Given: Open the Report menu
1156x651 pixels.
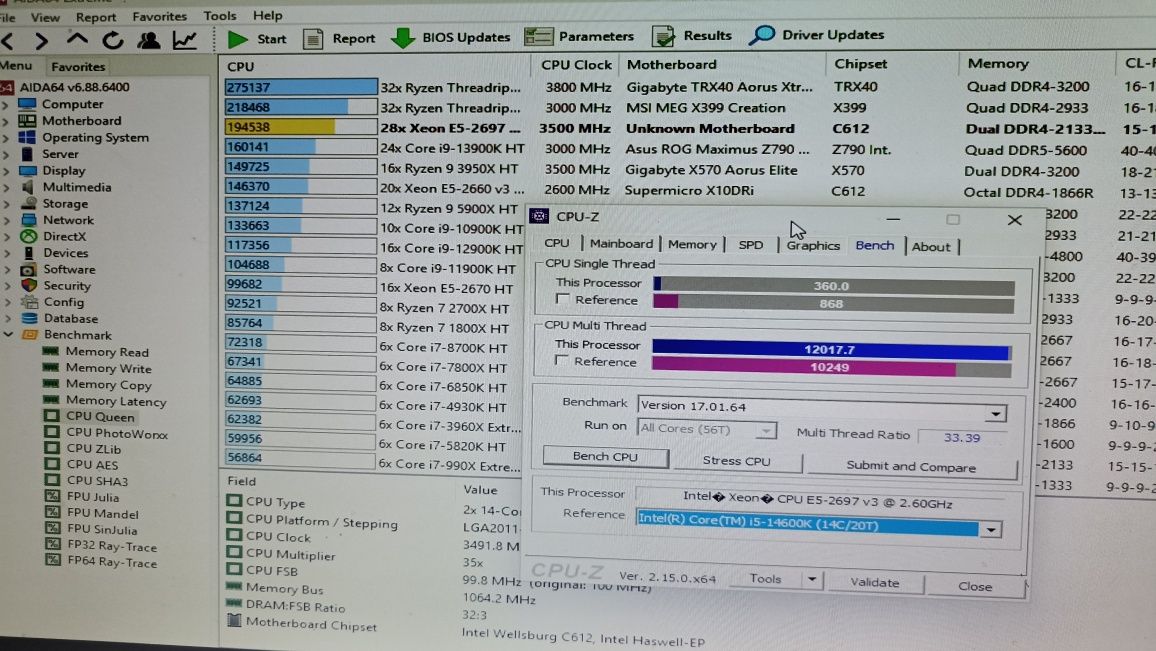Looking at the screenshot, I should click(96, 16).
